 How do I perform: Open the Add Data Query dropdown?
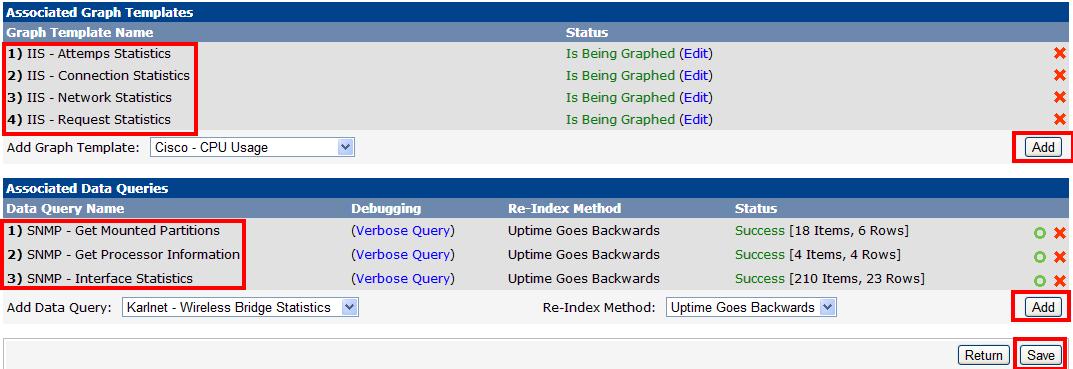(240, 307)
